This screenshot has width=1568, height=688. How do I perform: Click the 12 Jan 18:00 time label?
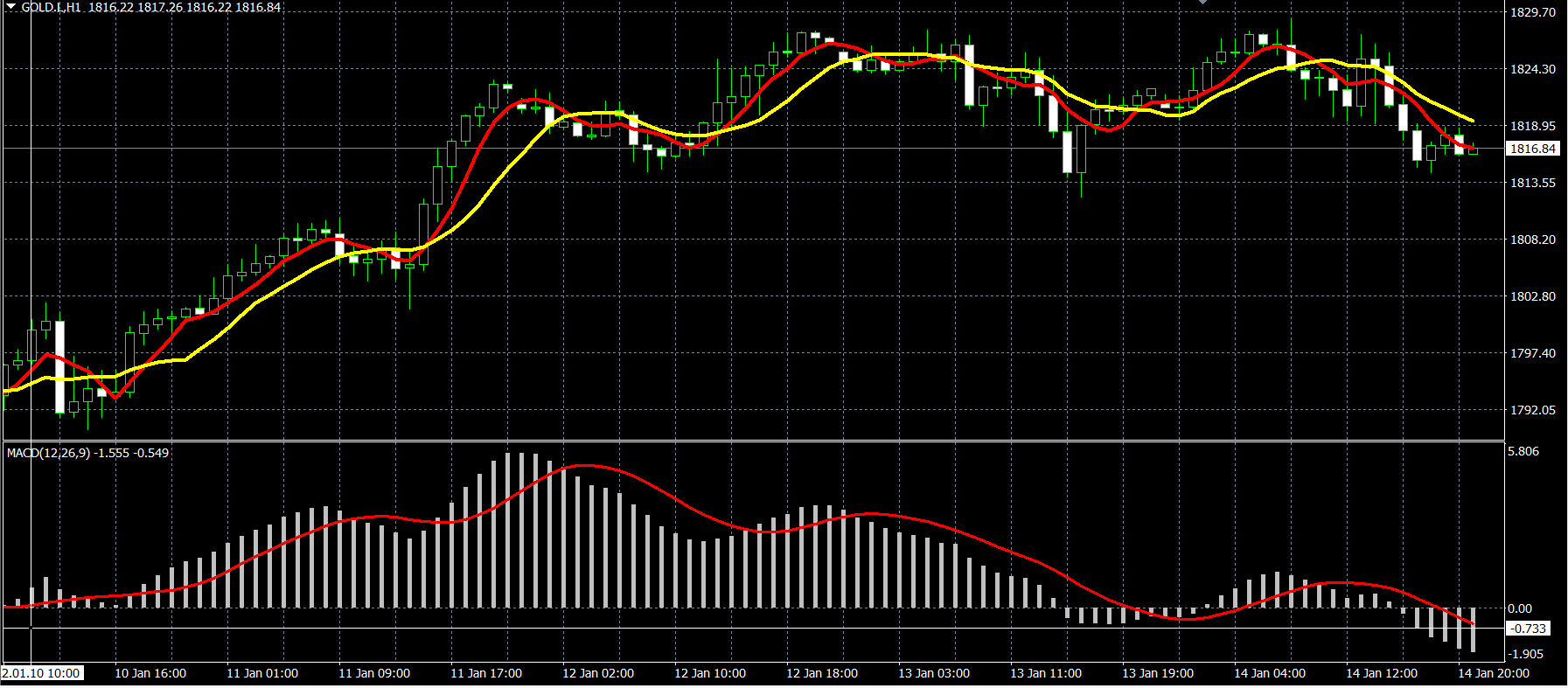pos(822,673)
